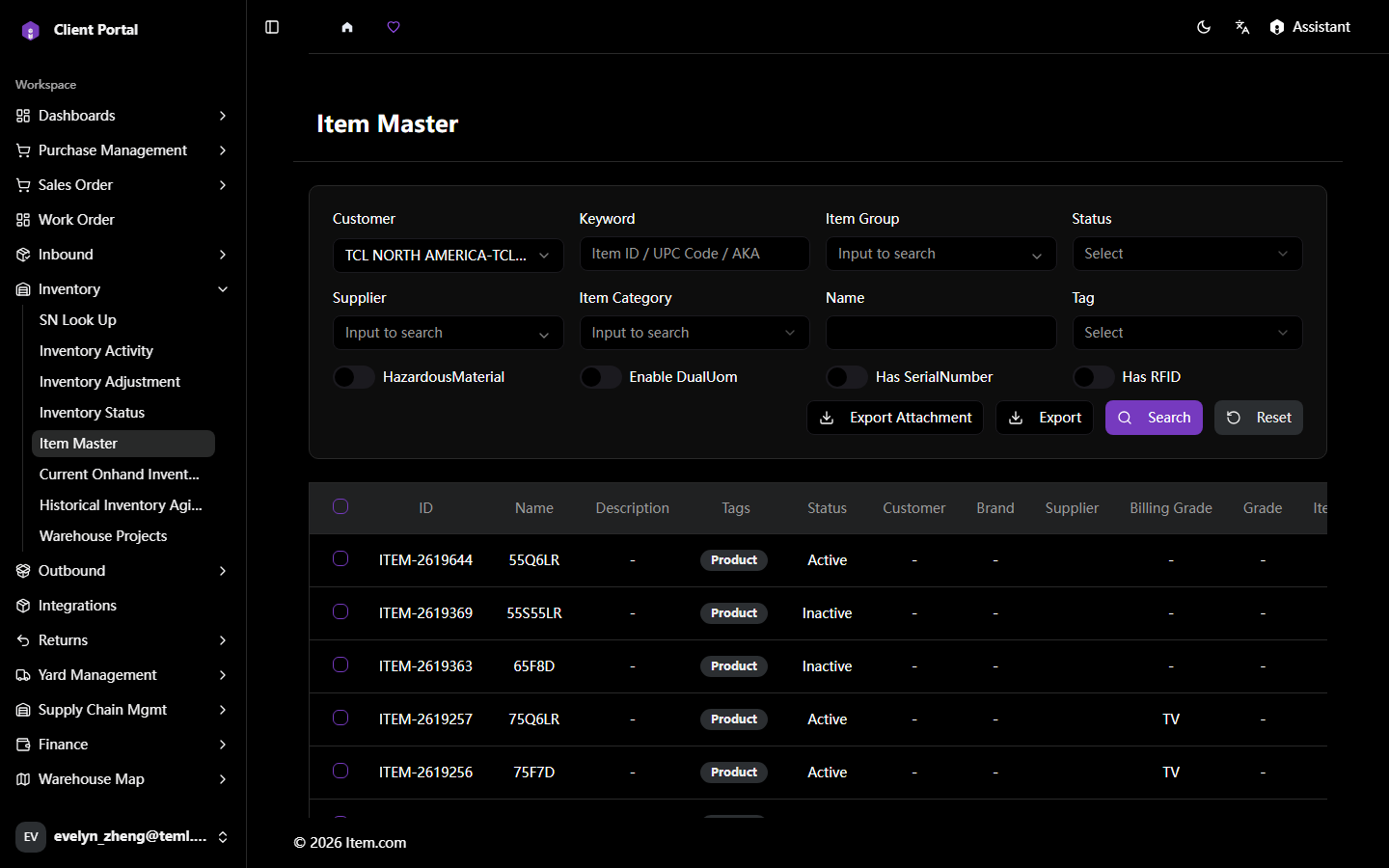The width and height of the screenshot is (1389, 868).
Task: Click the Keyword input field
Action: pos(694,254)
